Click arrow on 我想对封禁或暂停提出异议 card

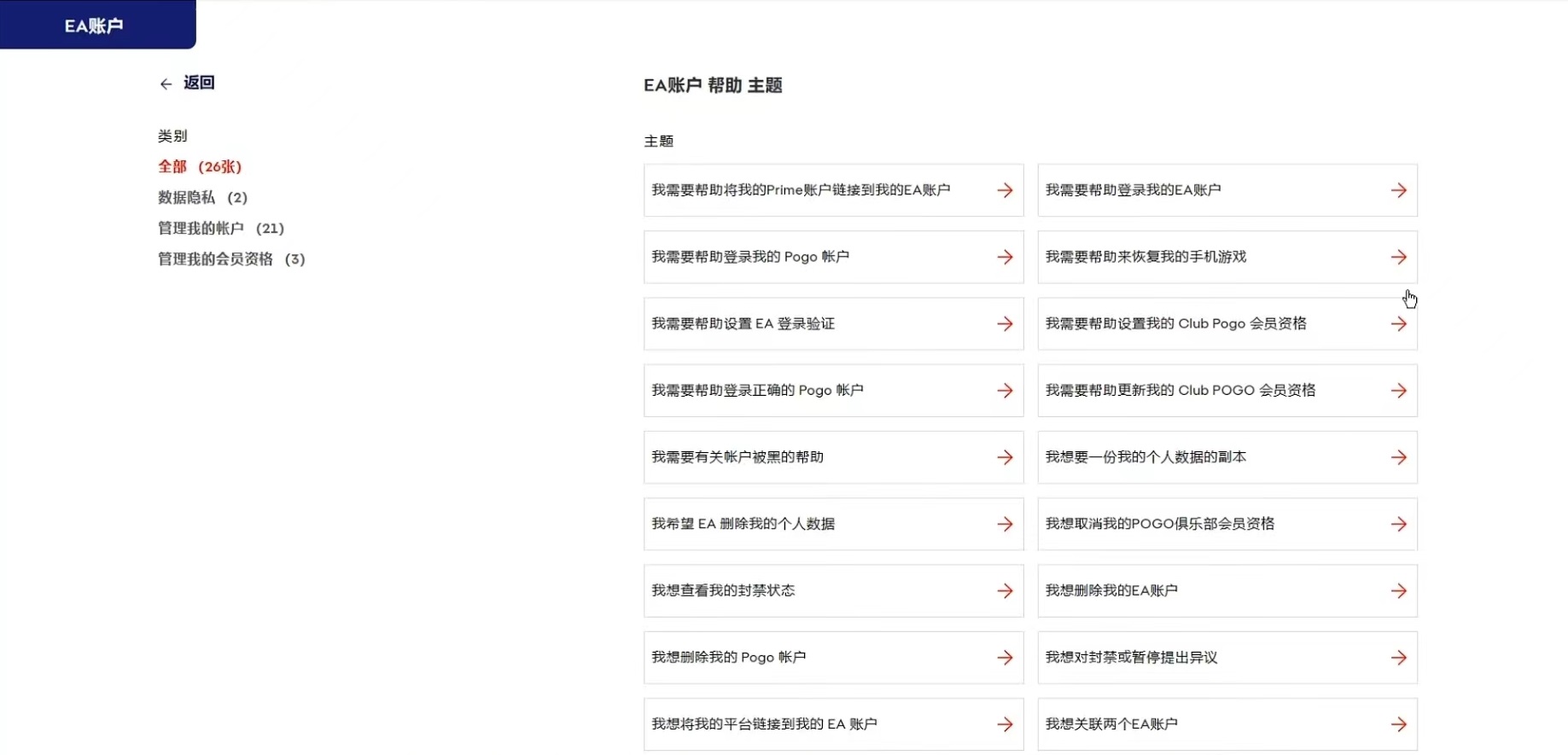(x=1398, y=658)
